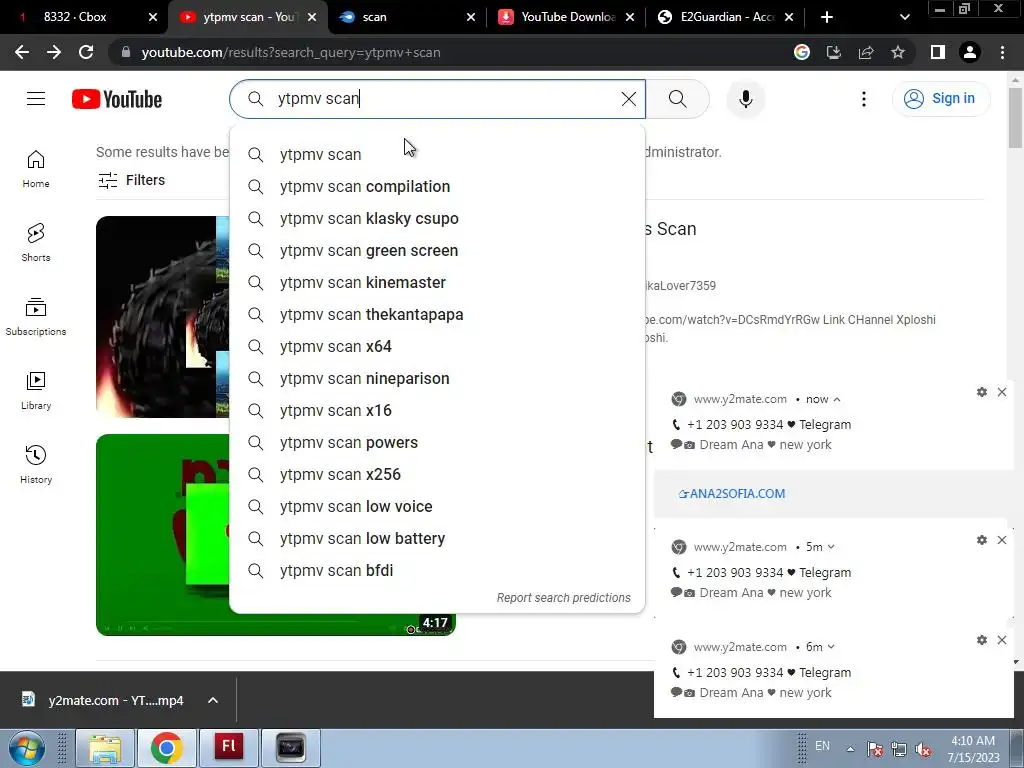Viewport: 1024px width, 768px height.
Task: Submit search with the magnifier button
Action: click(678, 99)
